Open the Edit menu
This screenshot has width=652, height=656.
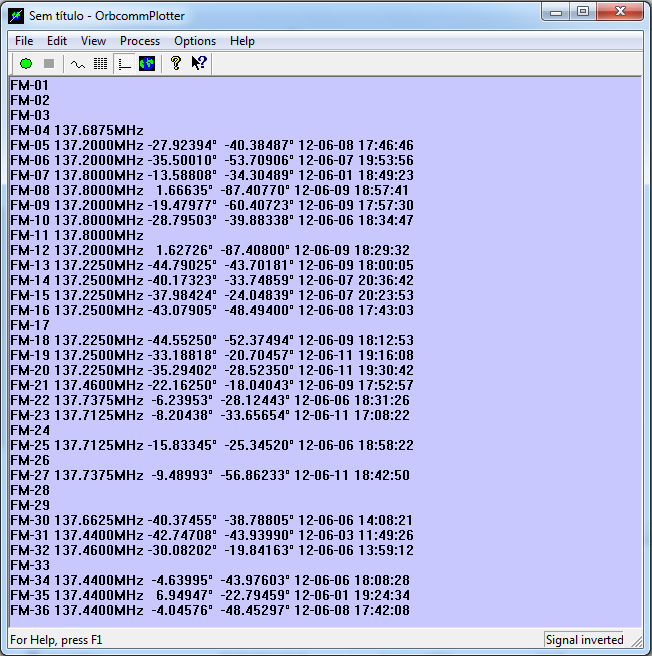(57, 41)
